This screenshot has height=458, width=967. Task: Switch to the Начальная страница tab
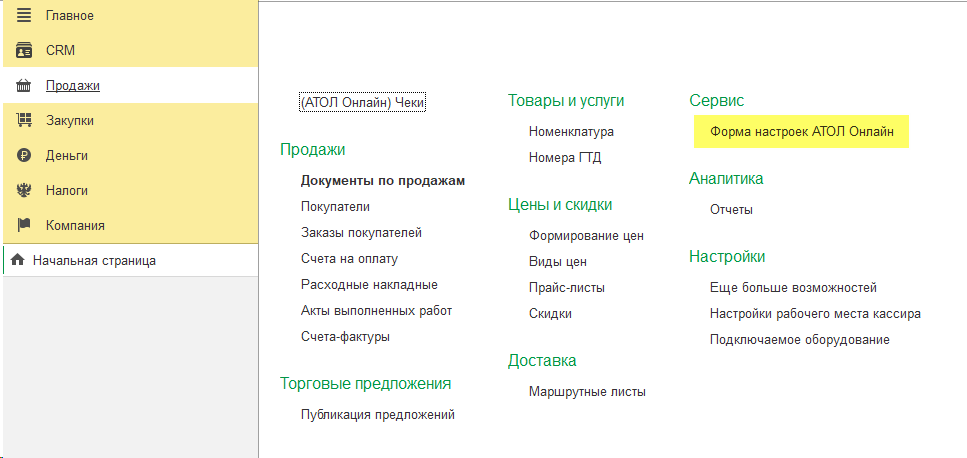pyautogui.click(x=94, y=260)
